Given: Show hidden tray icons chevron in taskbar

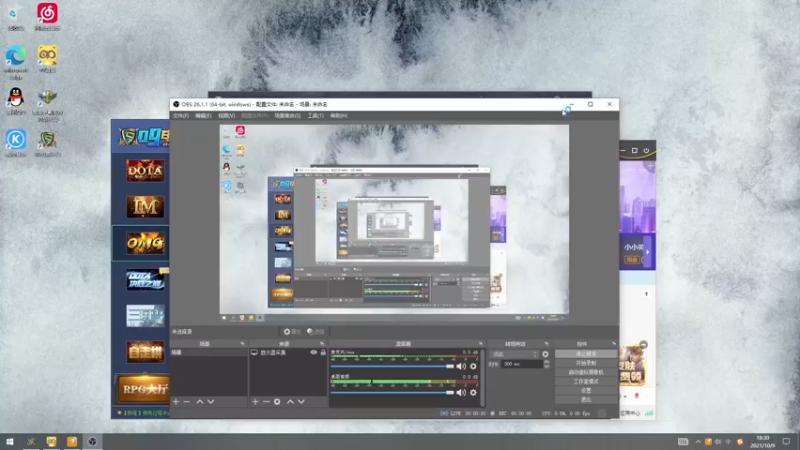Looking at the screenshot, I should 697,442.
